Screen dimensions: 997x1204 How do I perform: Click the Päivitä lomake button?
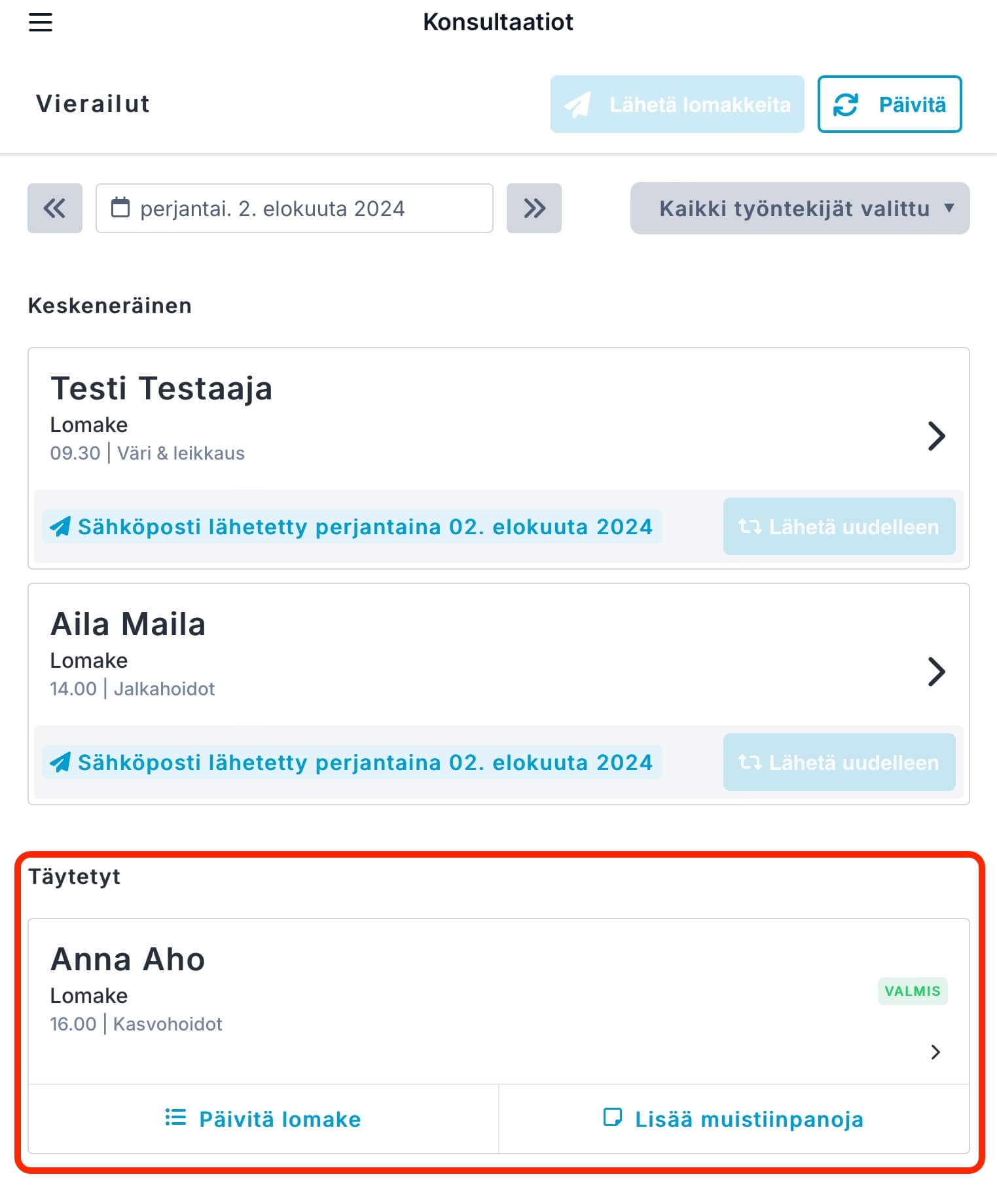tap(263, 1119)
